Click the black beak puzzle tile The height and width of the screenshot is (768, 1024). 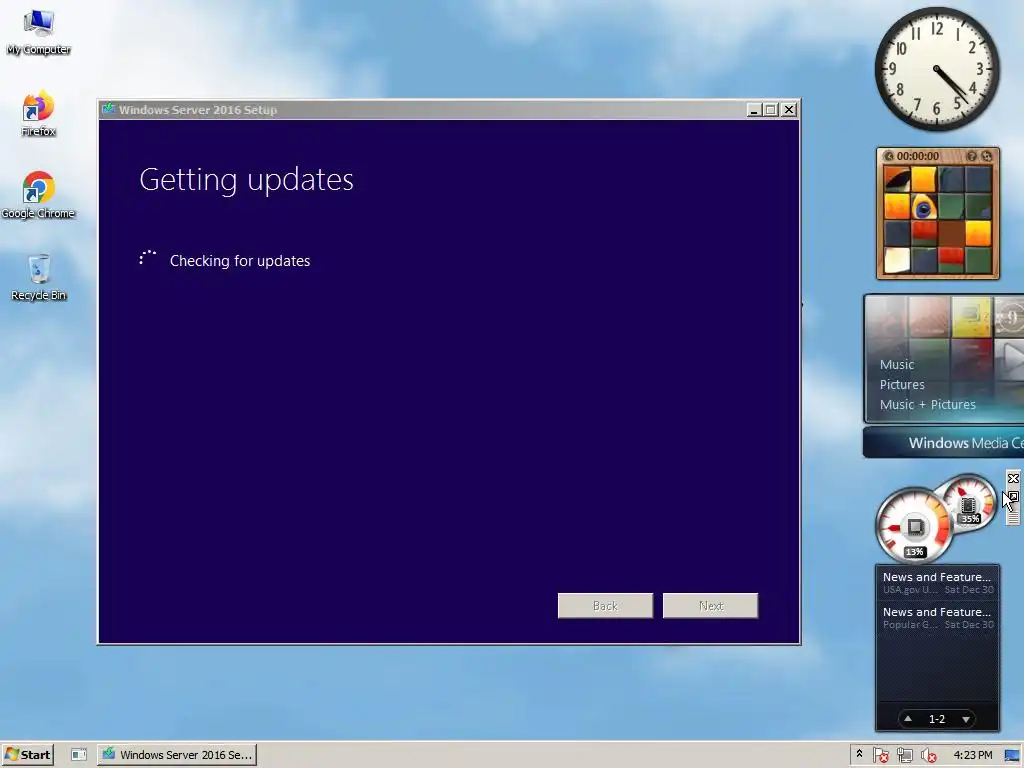tap(897, 180)
